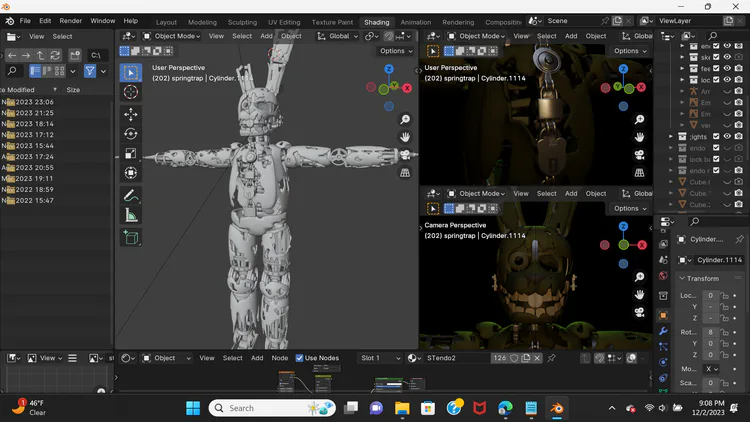Click fake user shield for STendo2 material
This screenshot has width=750, height=422.
[x=514, y=358]
